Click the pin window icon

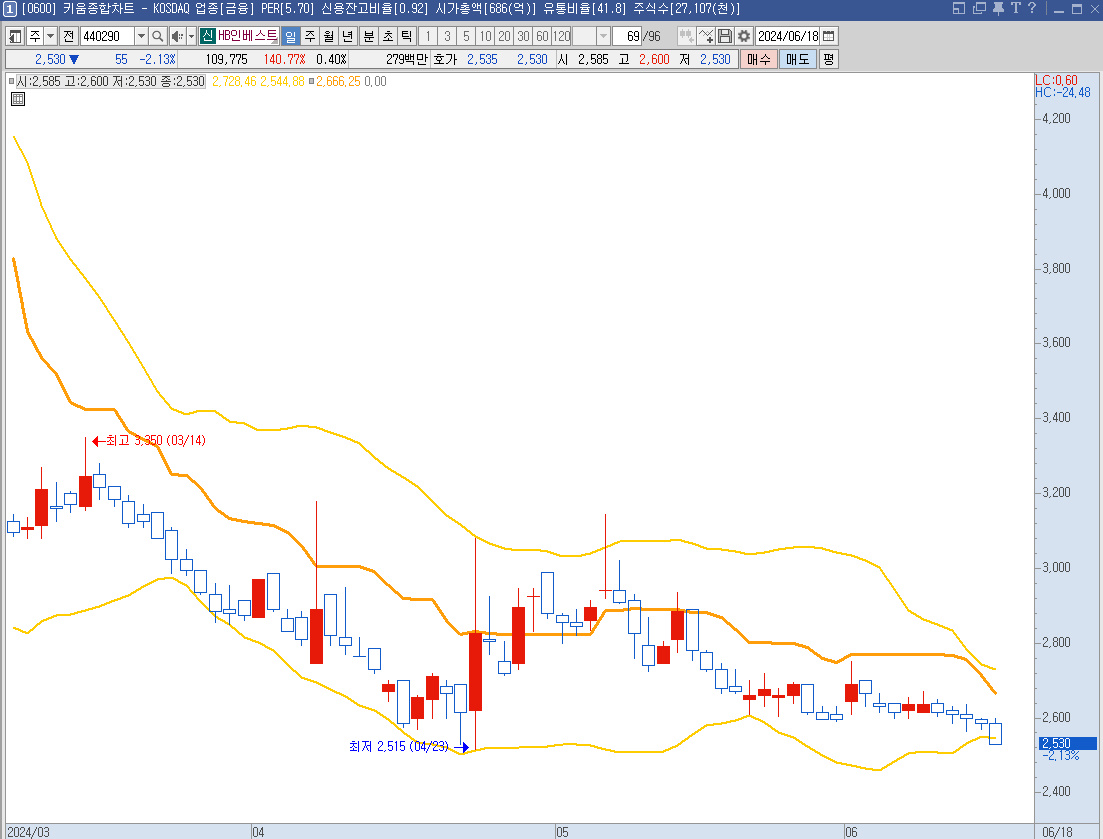pos(998,8)
